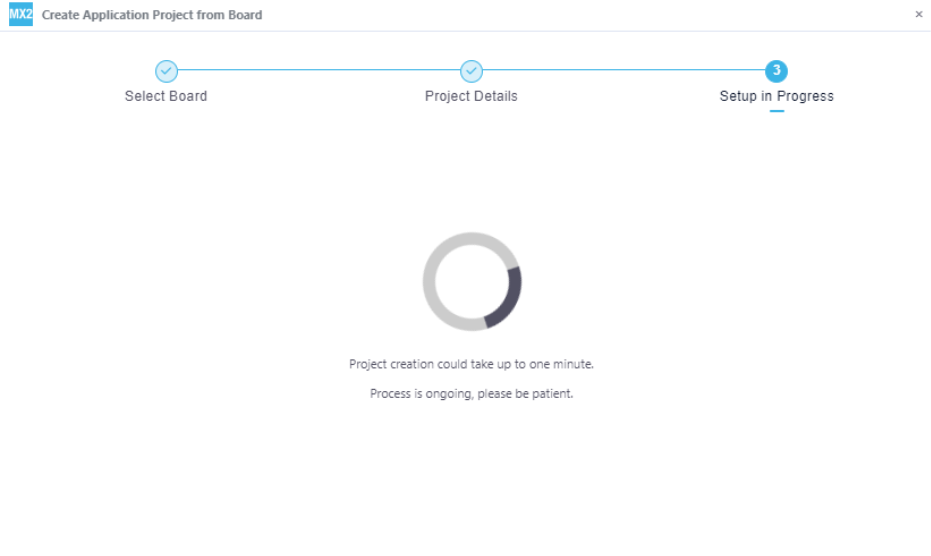Click the Select Board checkmark circle
Viewport: 931px width, 556px height.
pos(166,71)
